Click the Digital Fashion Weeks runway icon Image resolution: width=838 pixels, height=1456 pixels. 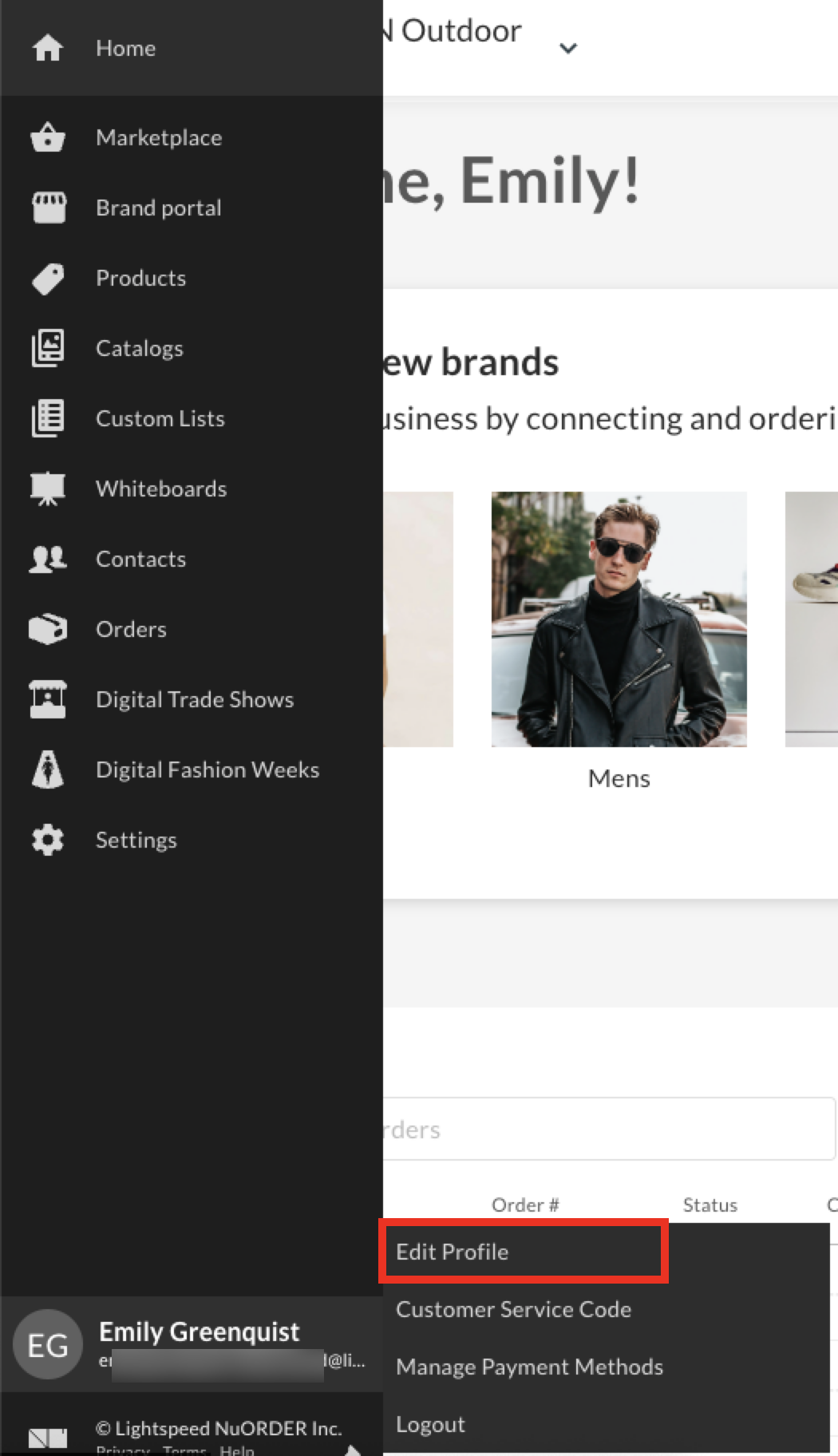click(x=48, y=770)
